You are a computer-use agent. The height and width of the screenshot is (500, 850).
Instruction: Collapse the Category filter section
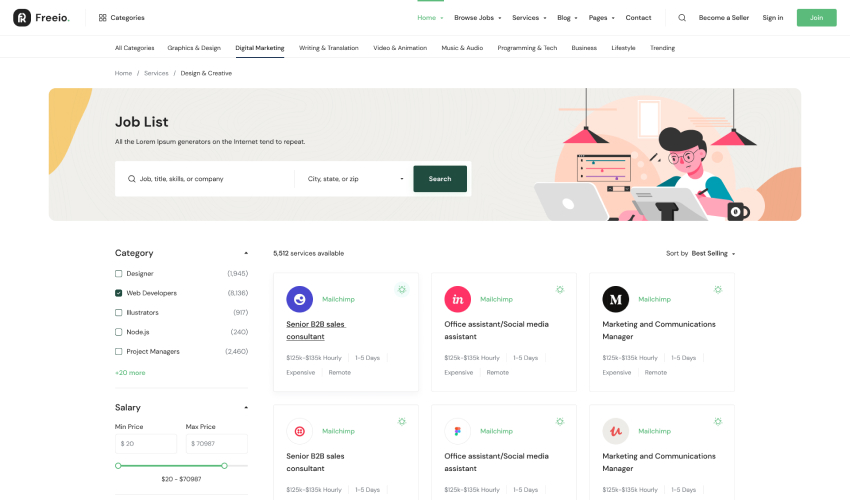[246, 253]
